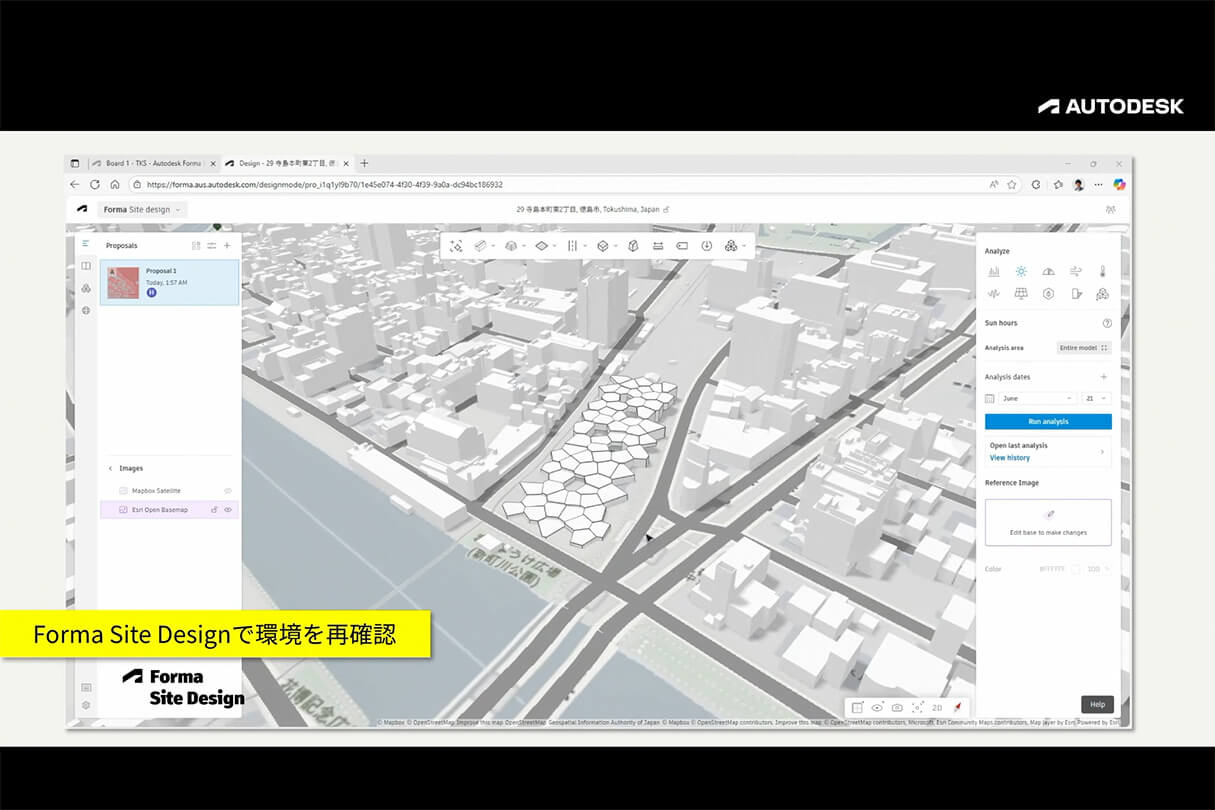Collapse the Images section back chevron

point(110,468)
